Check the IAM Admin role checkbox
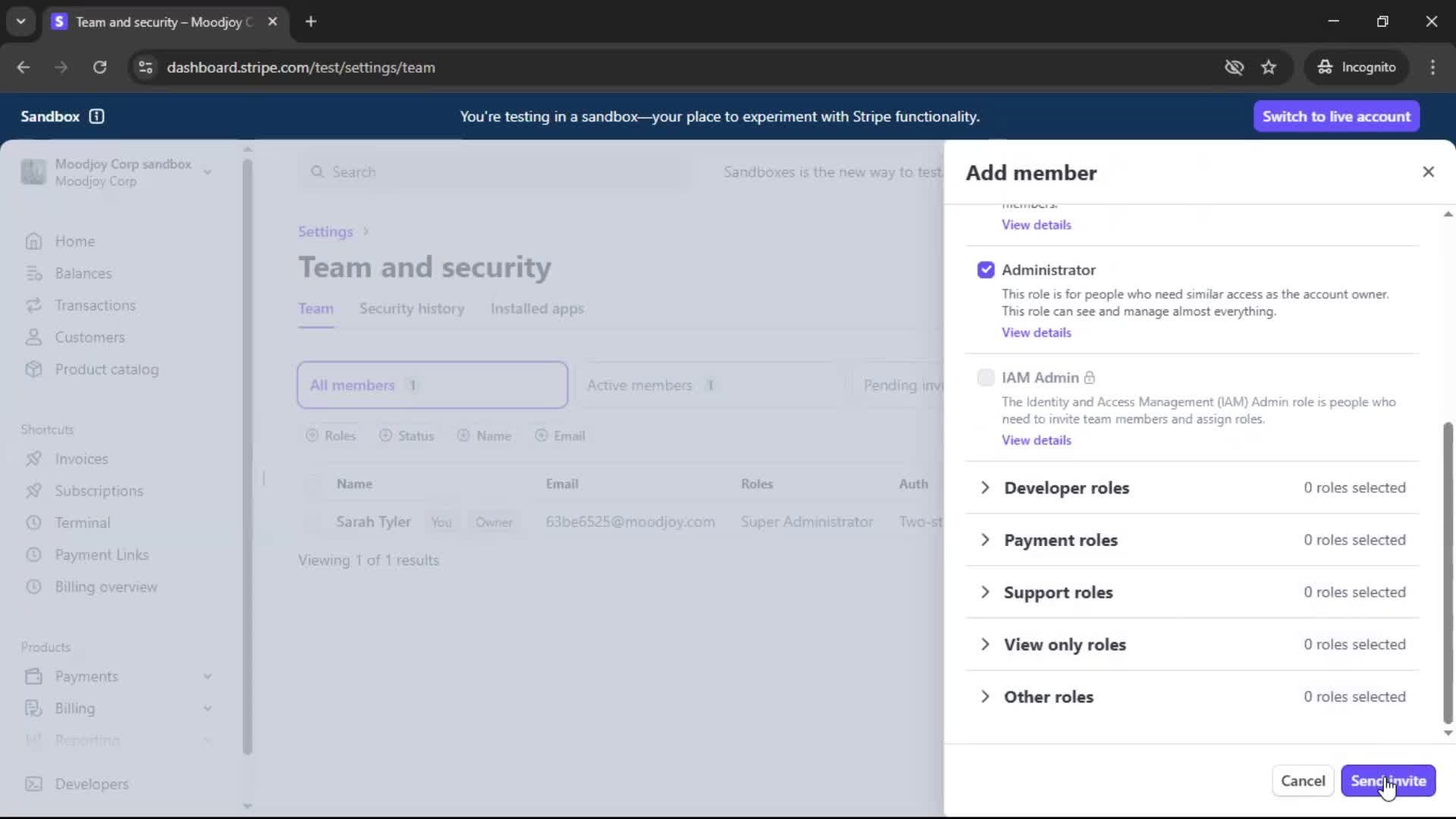 tap(985, 378)
